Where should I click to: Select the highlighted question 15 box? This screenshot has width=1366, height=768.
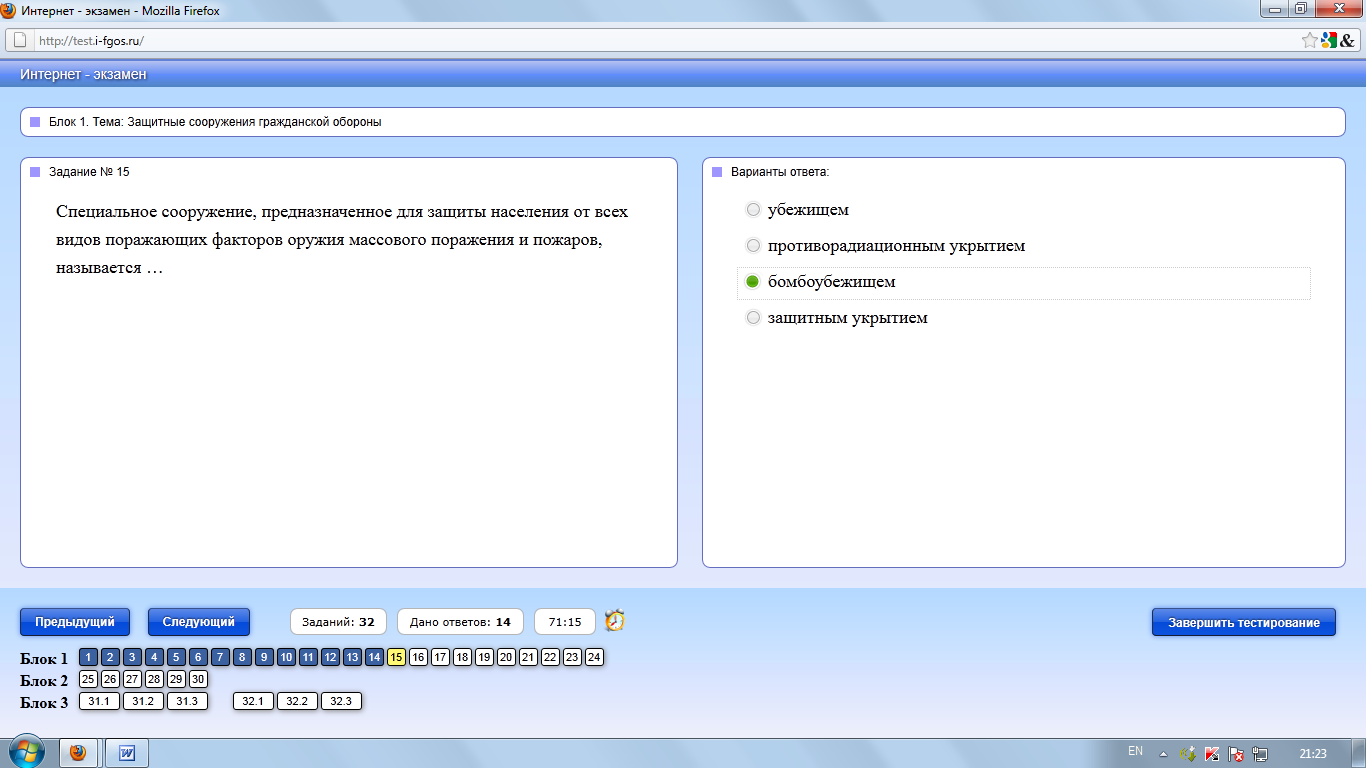click(x=396, y=657)
